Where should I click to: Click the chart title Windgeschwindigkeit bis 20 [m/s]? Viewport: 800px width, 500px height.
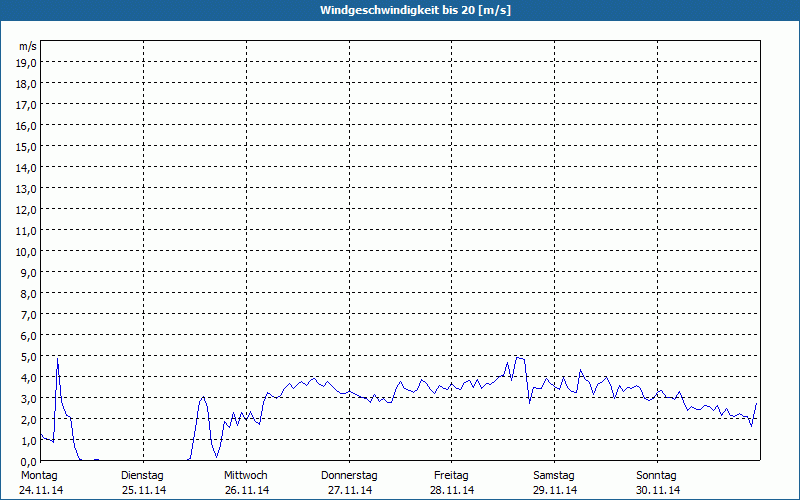pos(400,10)
